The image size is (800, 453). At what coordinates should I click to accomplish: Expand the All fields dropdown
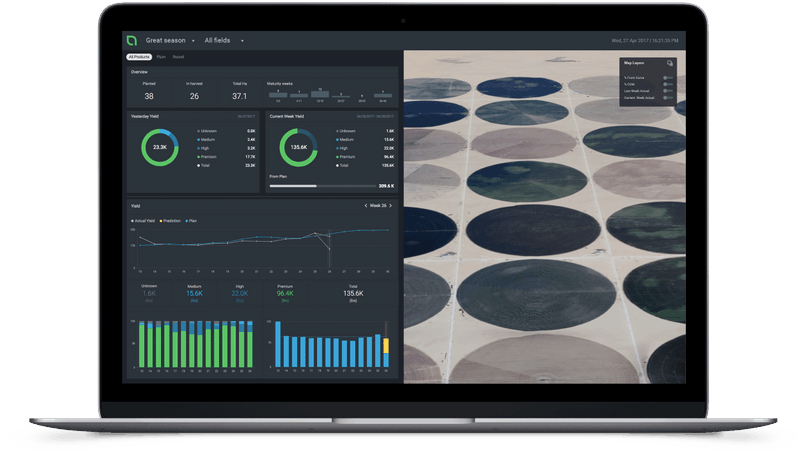[224, 40]
